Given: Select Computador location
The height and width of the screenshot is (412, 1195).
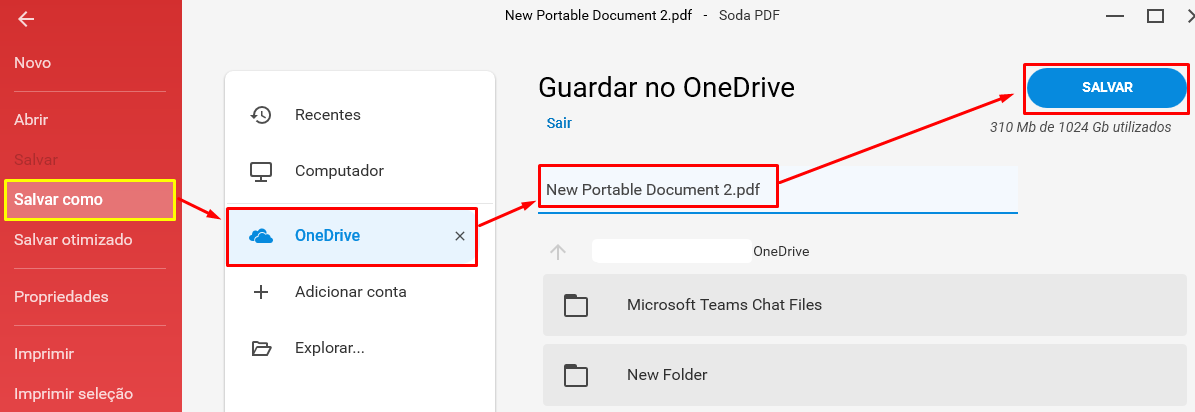Looking at the screenshot, I should click(339, 171).
